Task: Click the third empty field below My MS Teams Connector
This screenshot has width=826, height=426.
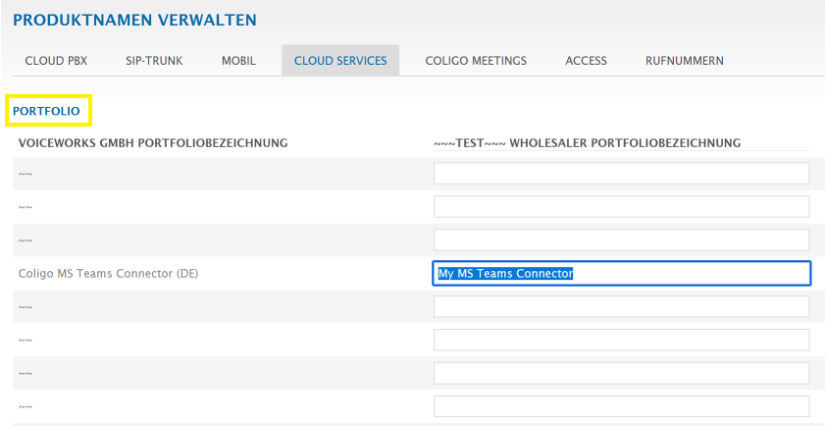Action: (x=620, y=373)
